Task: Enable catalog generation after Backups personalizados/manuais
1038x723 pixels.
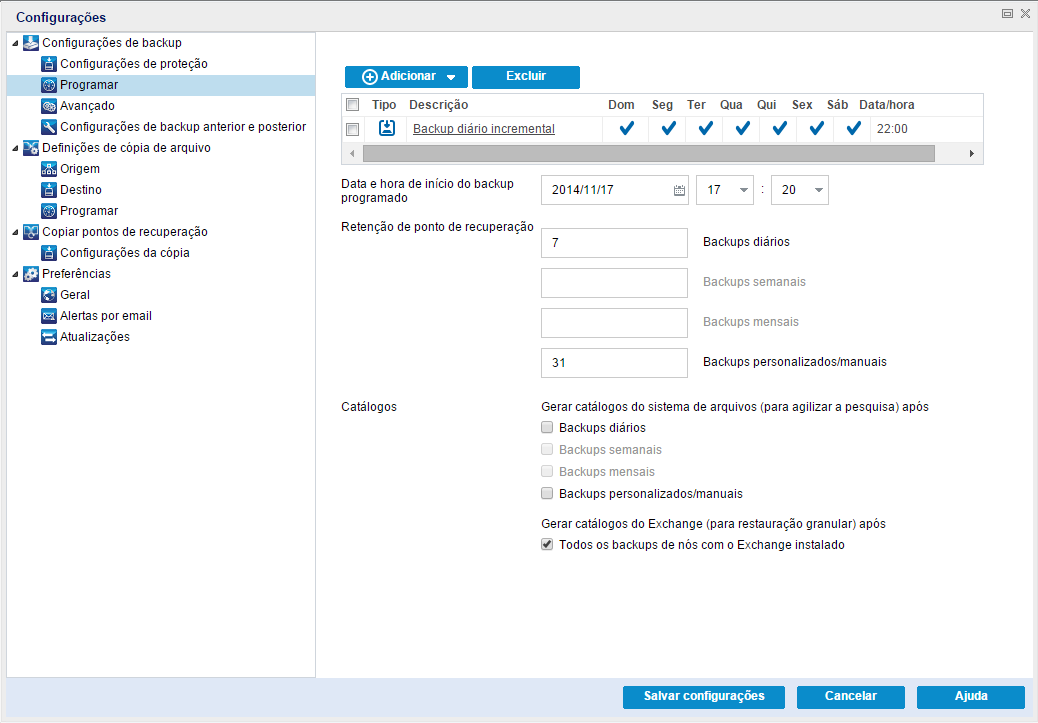Action: point(547,493)
